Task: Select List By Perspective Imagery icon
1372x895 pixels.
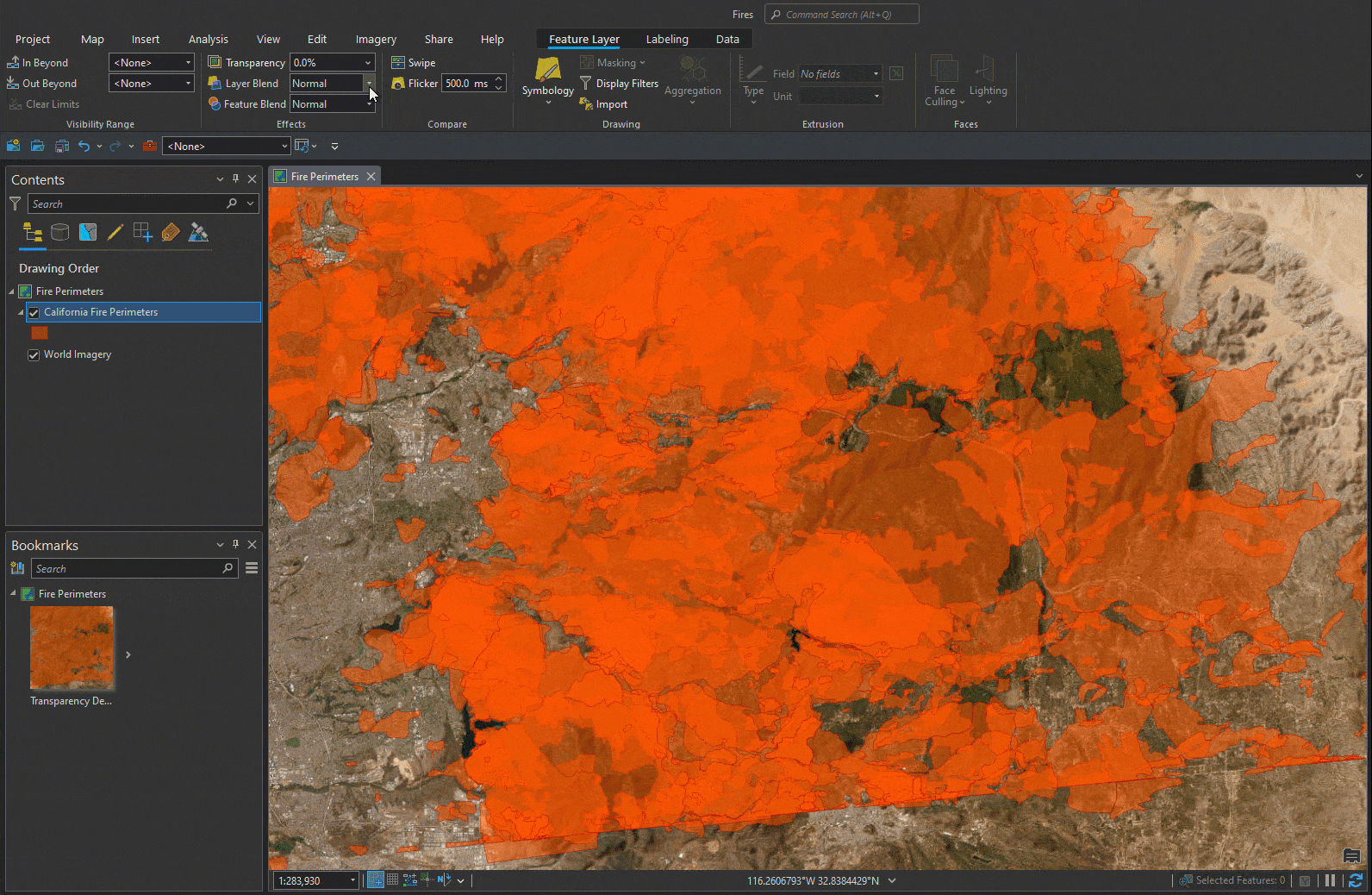Action: click(x=198, y=232)
